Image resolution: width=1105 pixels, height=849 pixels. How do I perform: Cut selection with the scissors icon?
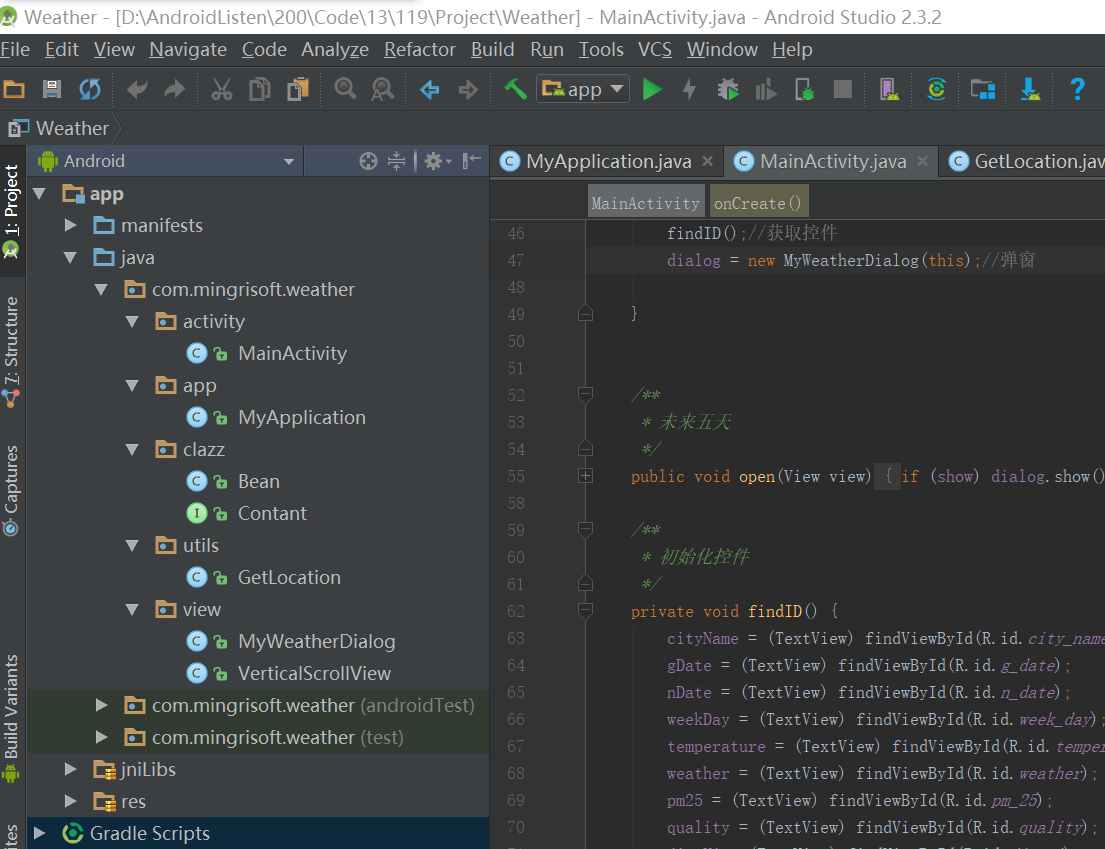(221, 89)
